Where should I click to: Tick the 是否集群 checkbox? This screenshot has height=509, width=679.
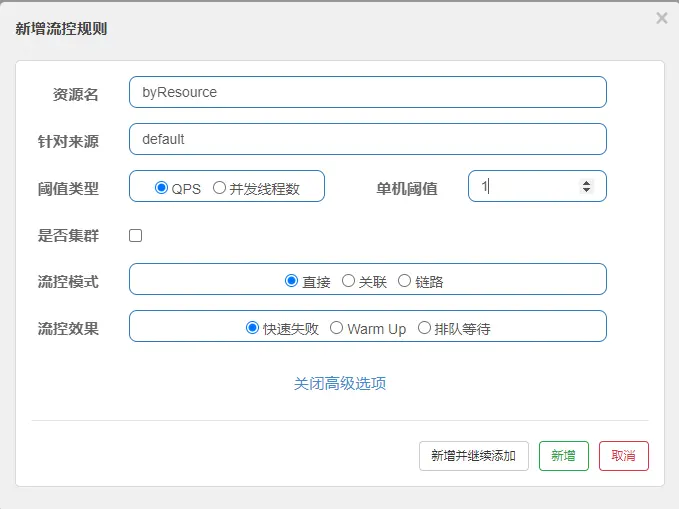(x=136, y=235)
